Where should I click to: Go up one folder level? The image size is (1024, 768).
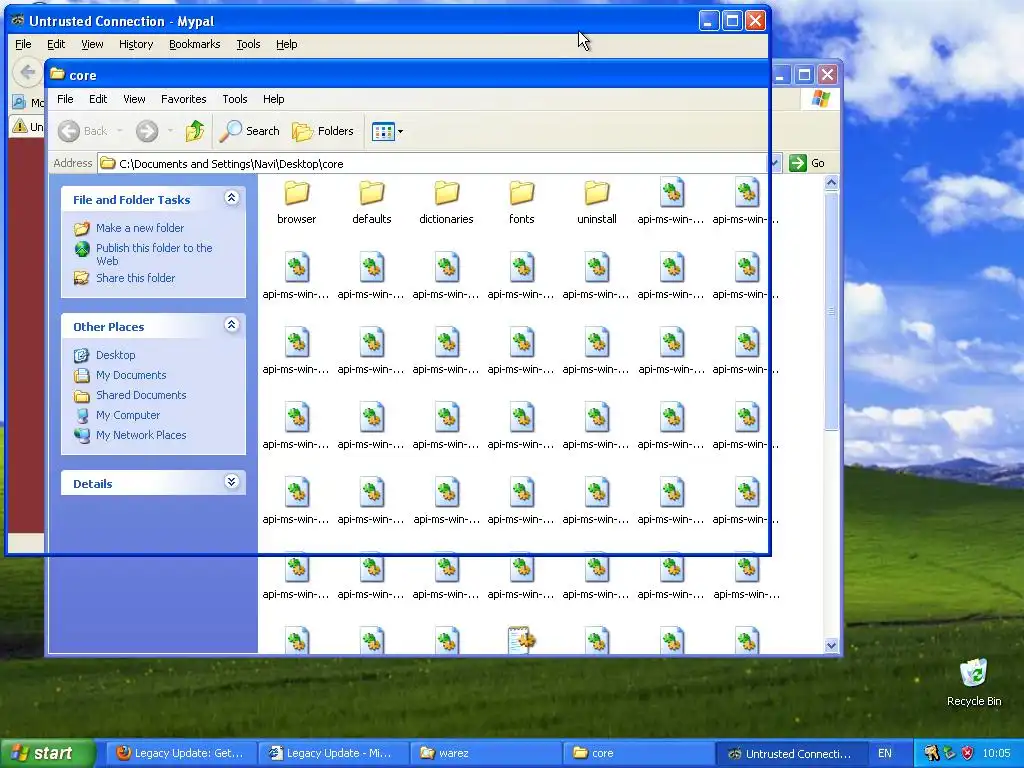click(195, 131)
